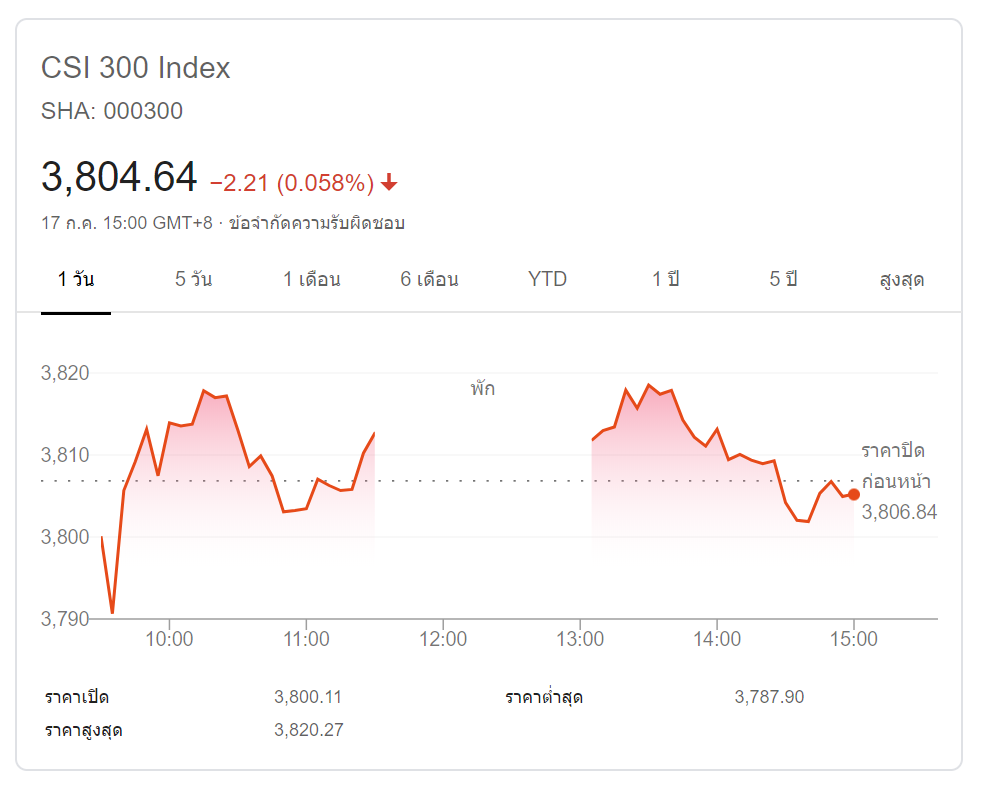Click the red down arrow icon
Viewport: 984px width, 789px height.
pyautogui.click(x=389, y=183)
